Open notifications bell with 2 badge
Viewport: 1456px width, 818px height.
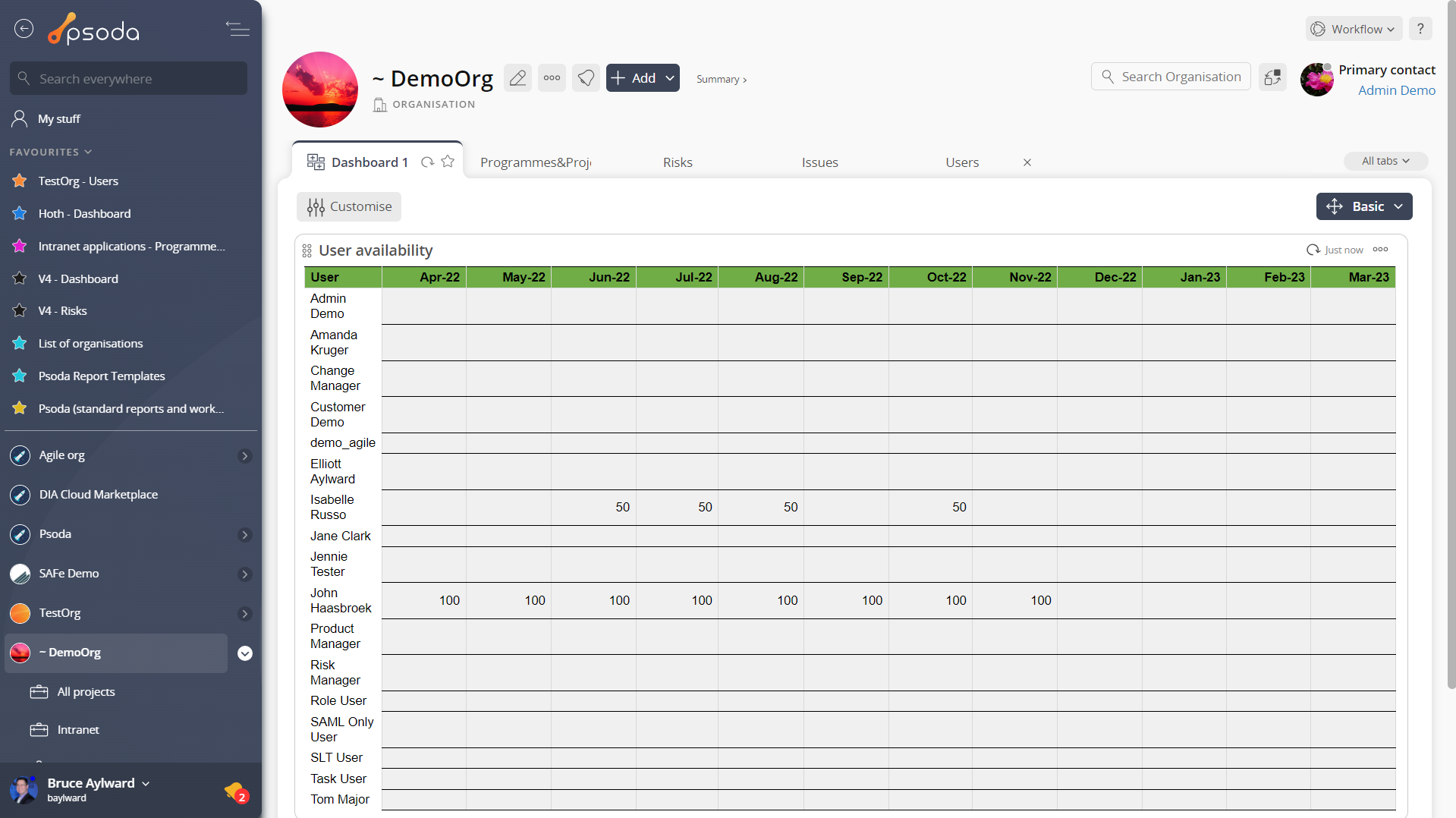(236, 792)
